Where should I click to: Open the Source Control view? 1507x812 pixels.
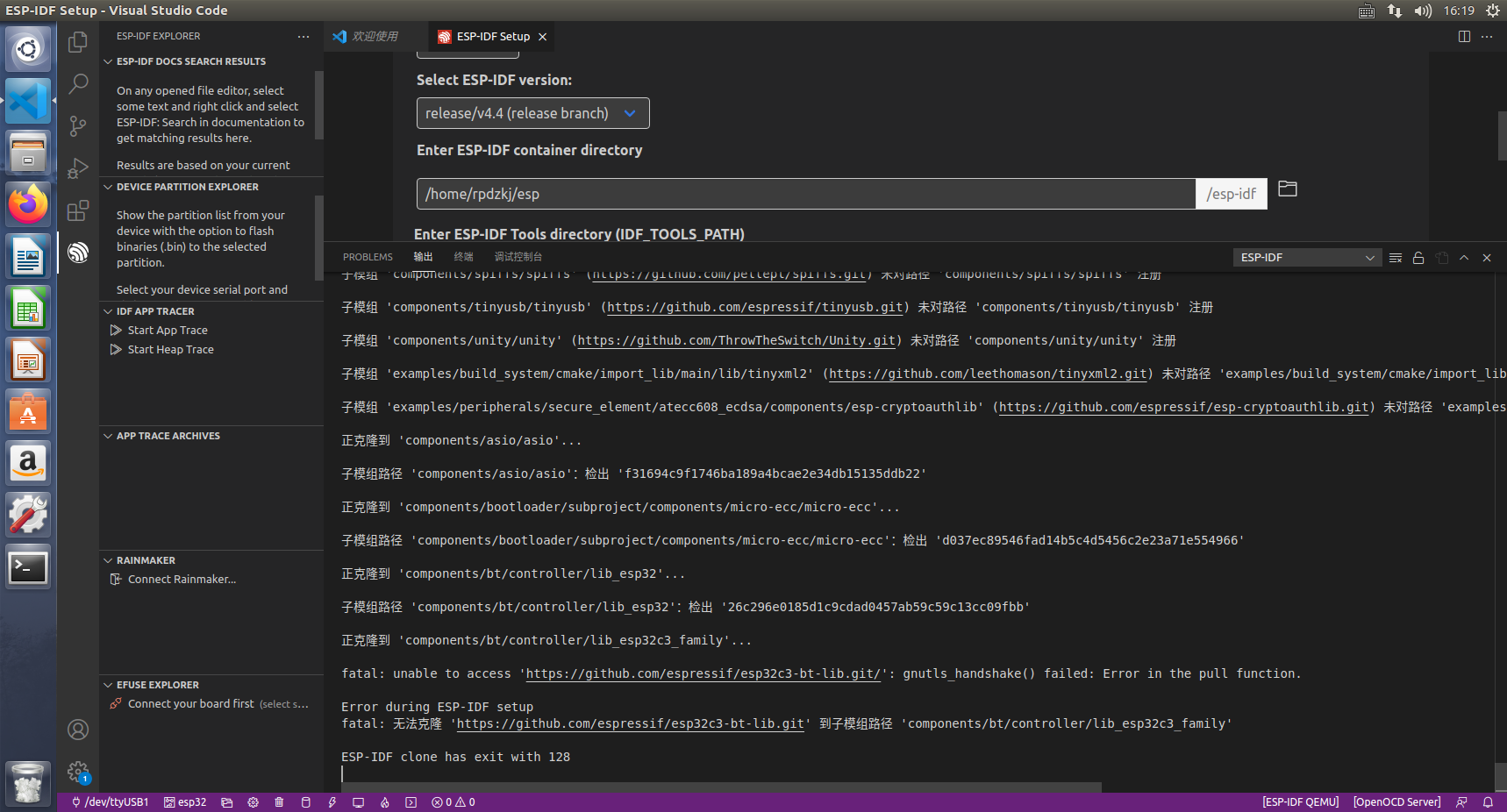point(78,125)
